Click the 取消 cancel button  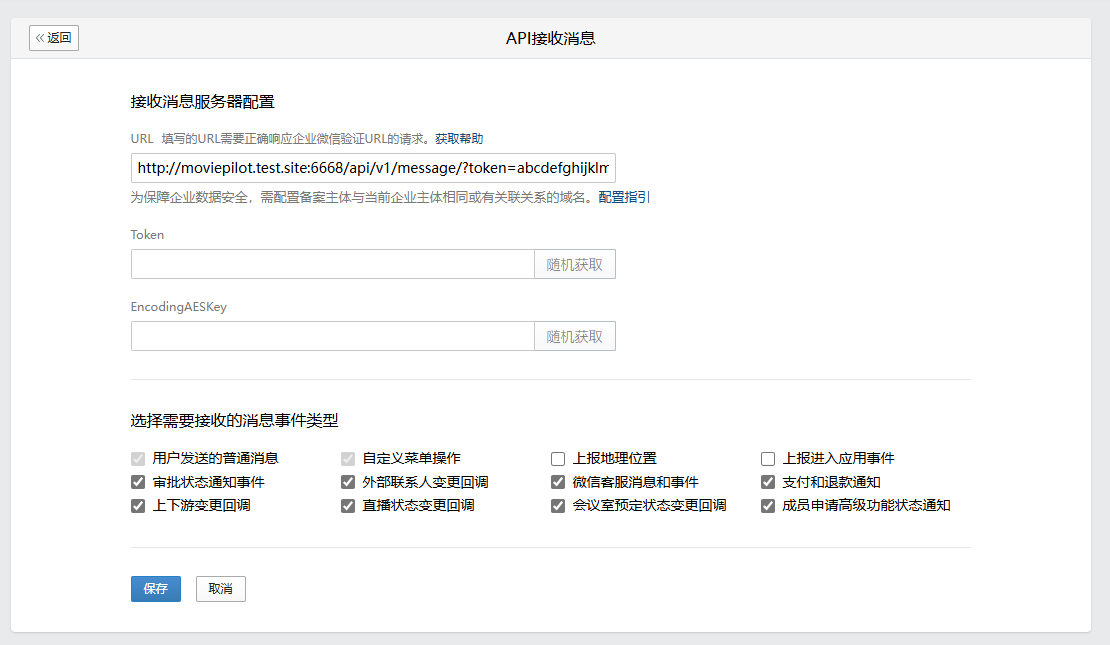(220, 589)
